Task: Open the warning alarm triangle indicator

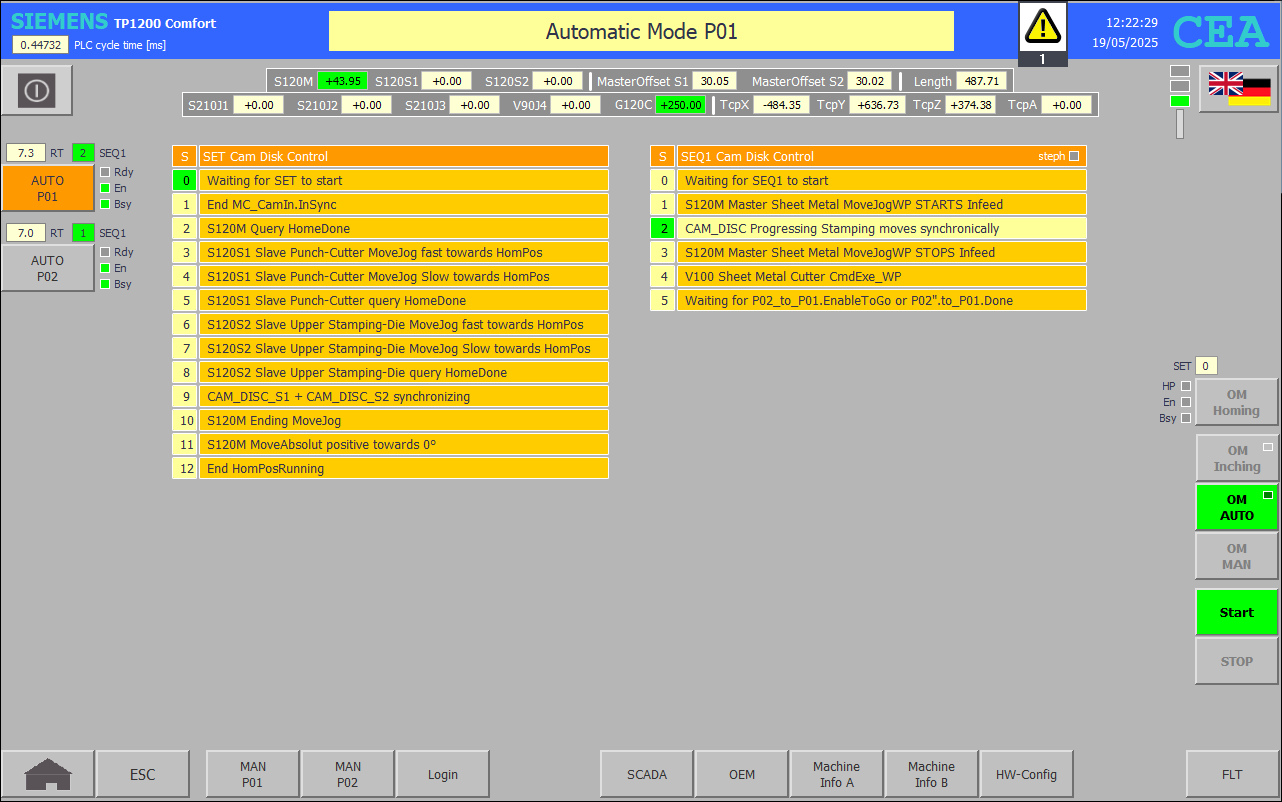Action: (x=1042, y=26)
